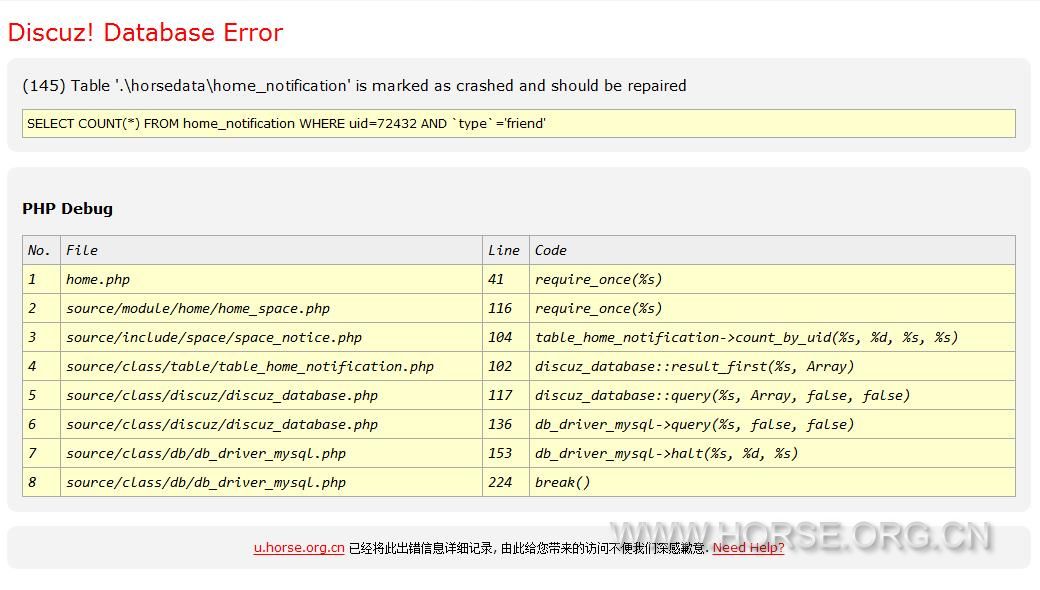Select discuz_database.php cell in row 5
The image size is (1040, 590).
click(x=271, y=395)
